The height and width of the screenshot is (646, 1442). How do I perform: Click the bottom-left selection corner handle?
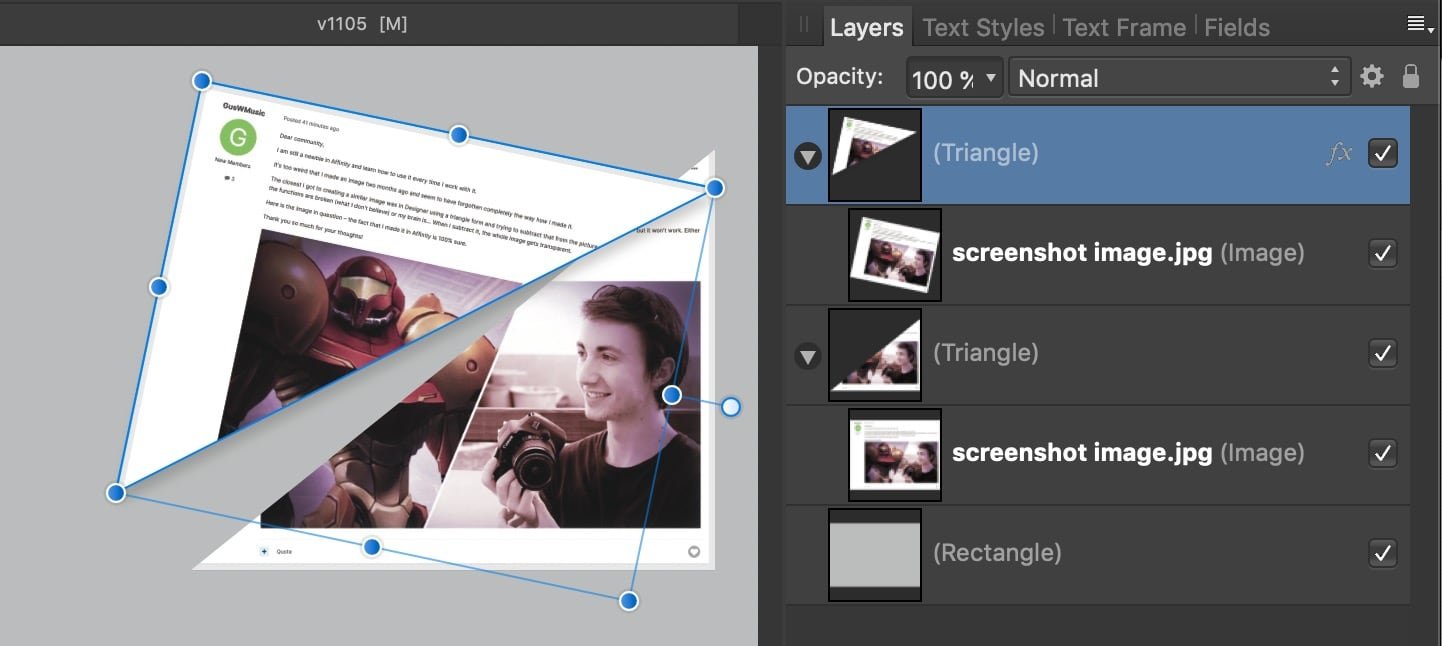click(116, 493)
